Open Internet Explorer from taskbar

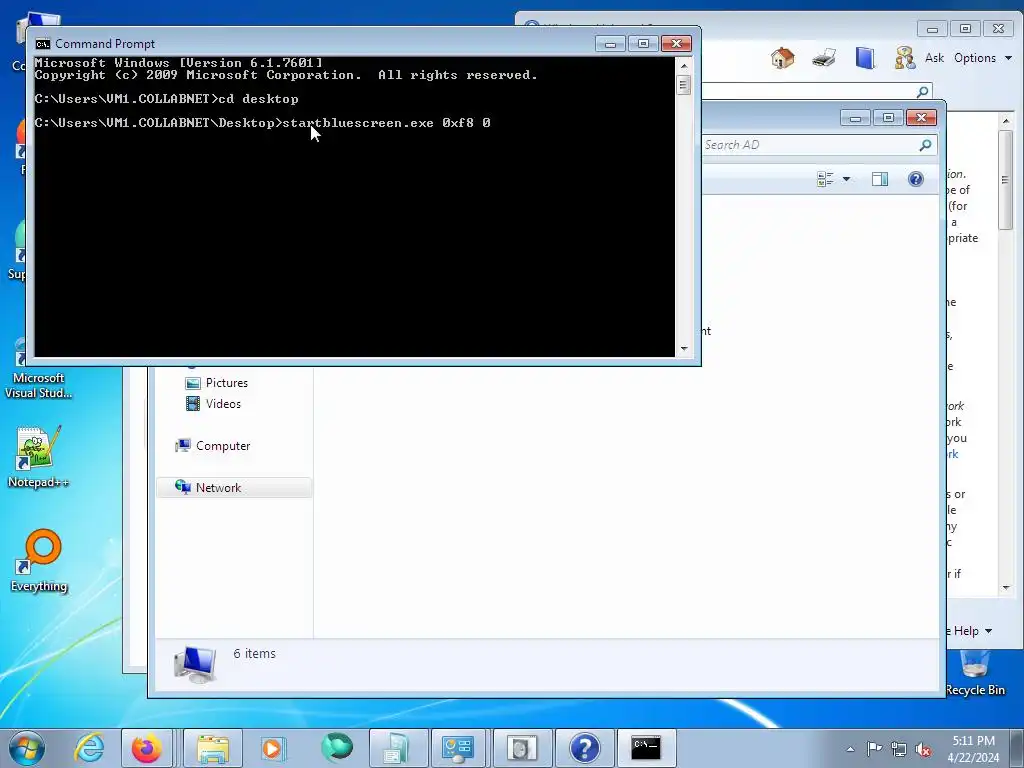click(x=89, y=748)
